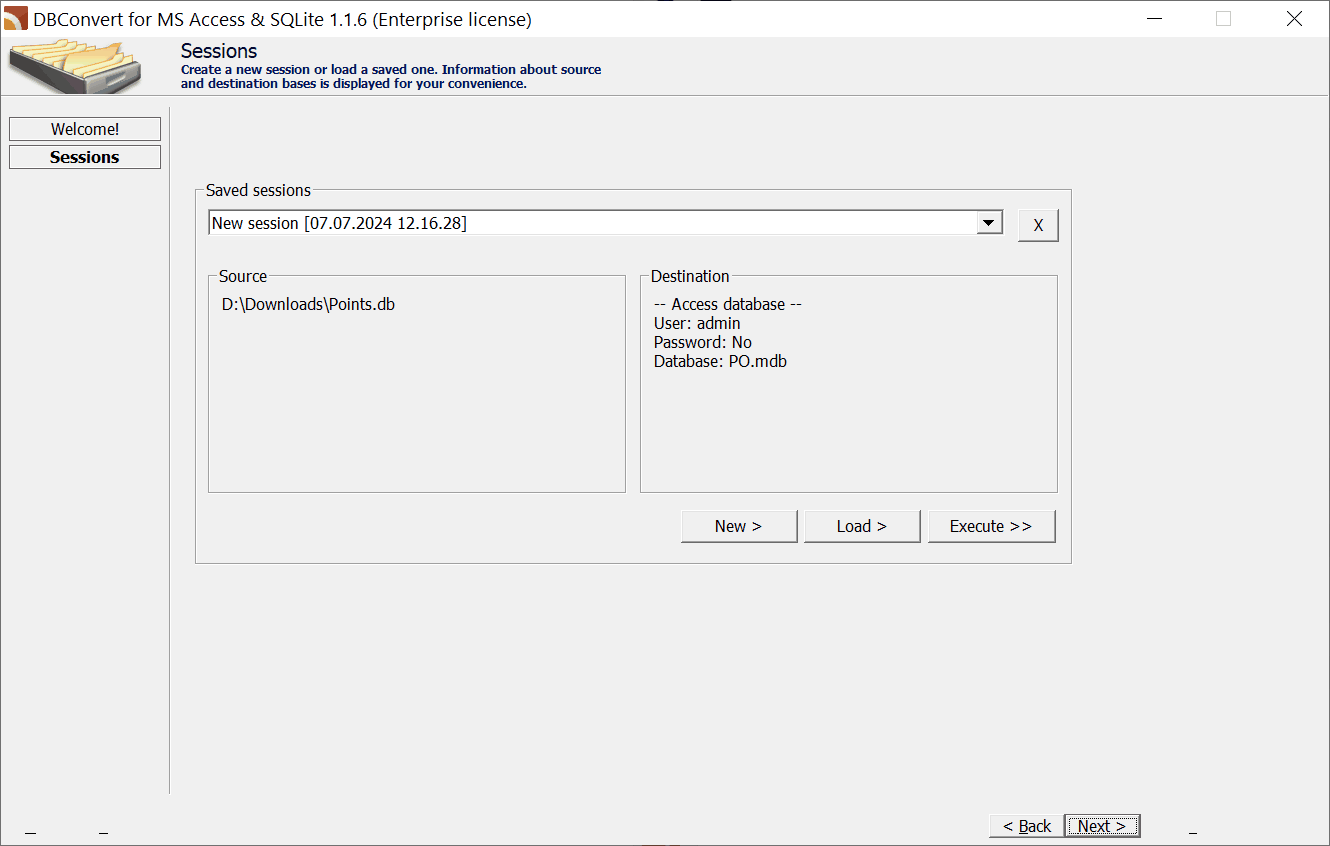
Task: Maximize the DBConvert window
Action: click(x=1223, y=18)
